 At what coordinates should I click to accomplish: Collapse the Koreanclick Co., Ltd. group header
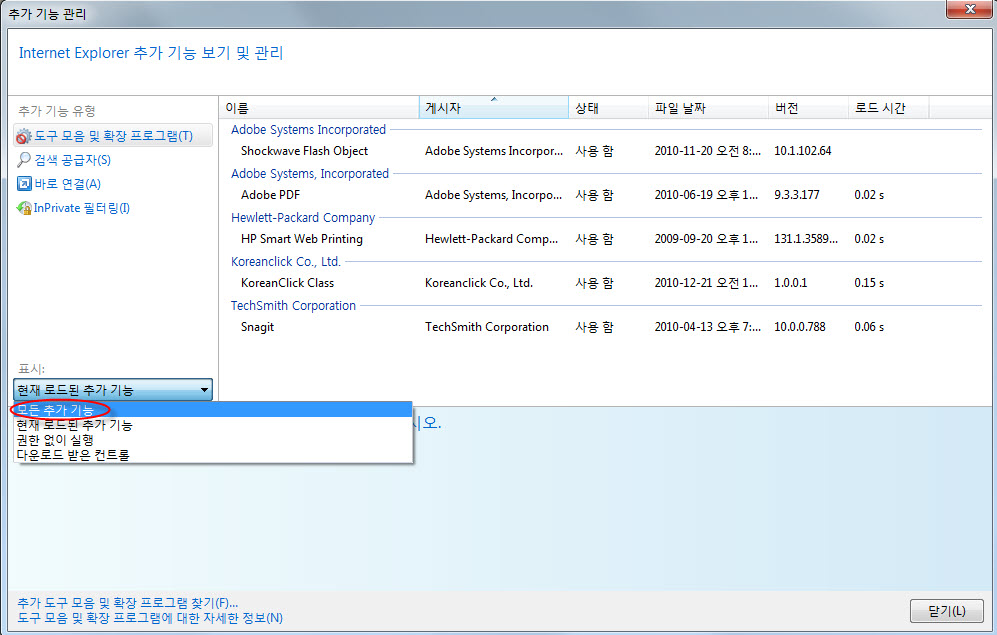pyautogui.click(x=285, y=261)
